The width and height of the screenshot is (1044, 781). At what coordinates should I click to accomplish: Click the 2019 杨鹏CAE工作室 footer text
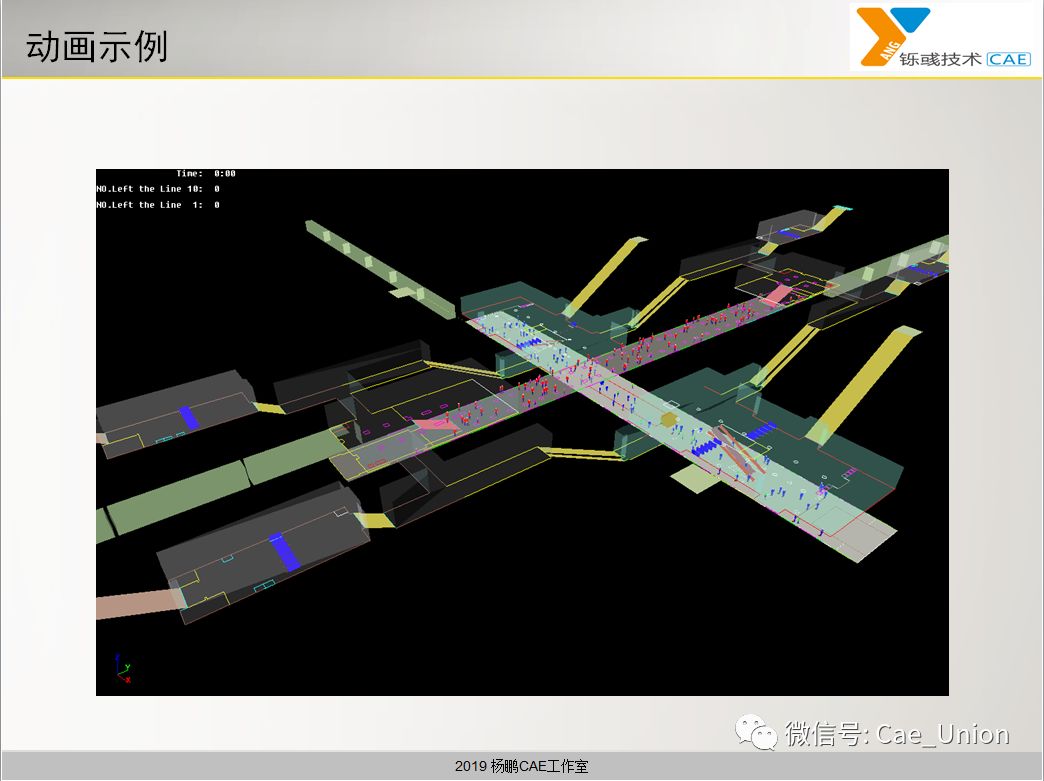click(521, 767)
